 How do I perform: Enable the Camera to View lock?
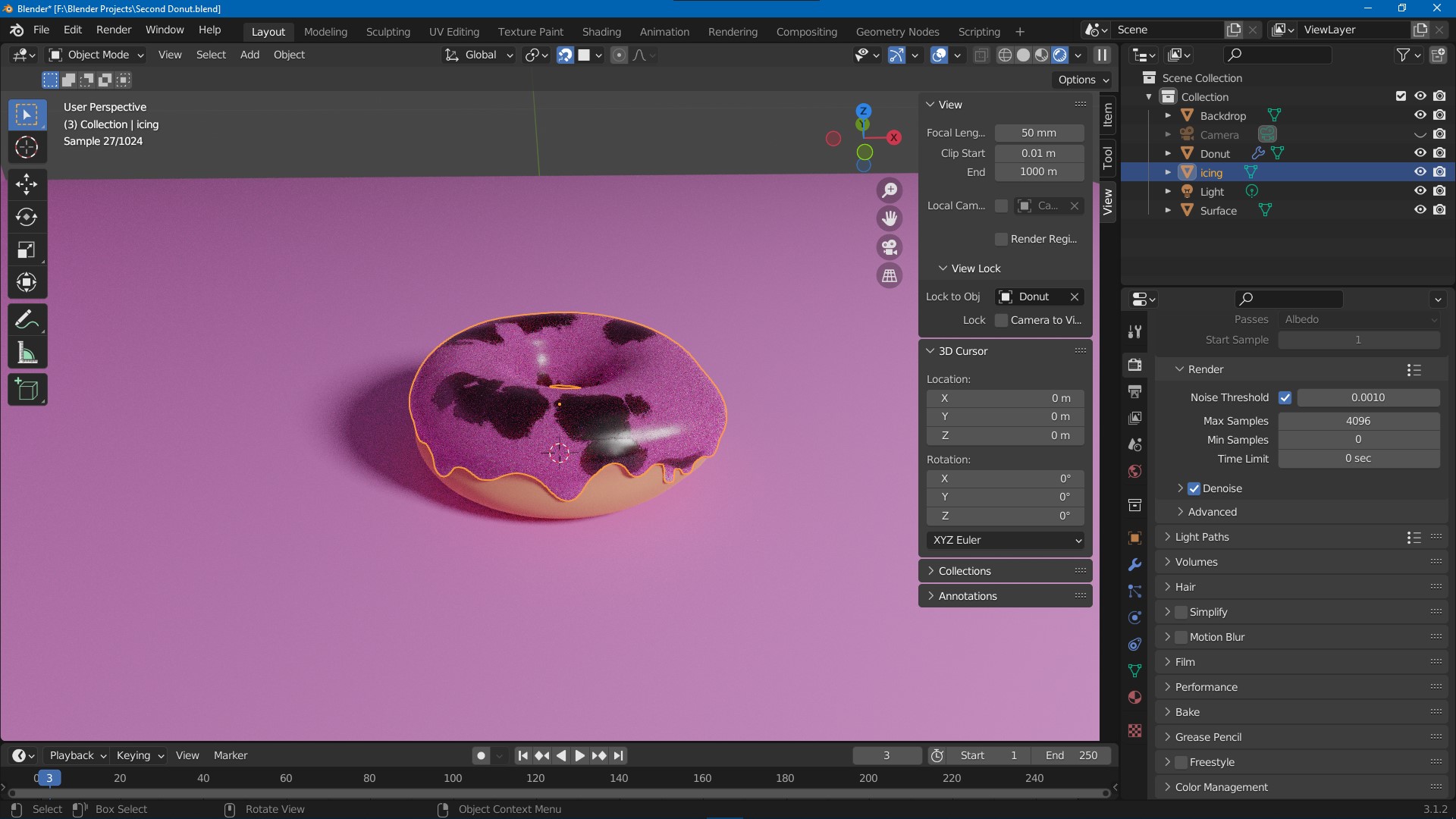pos(1002,320)
